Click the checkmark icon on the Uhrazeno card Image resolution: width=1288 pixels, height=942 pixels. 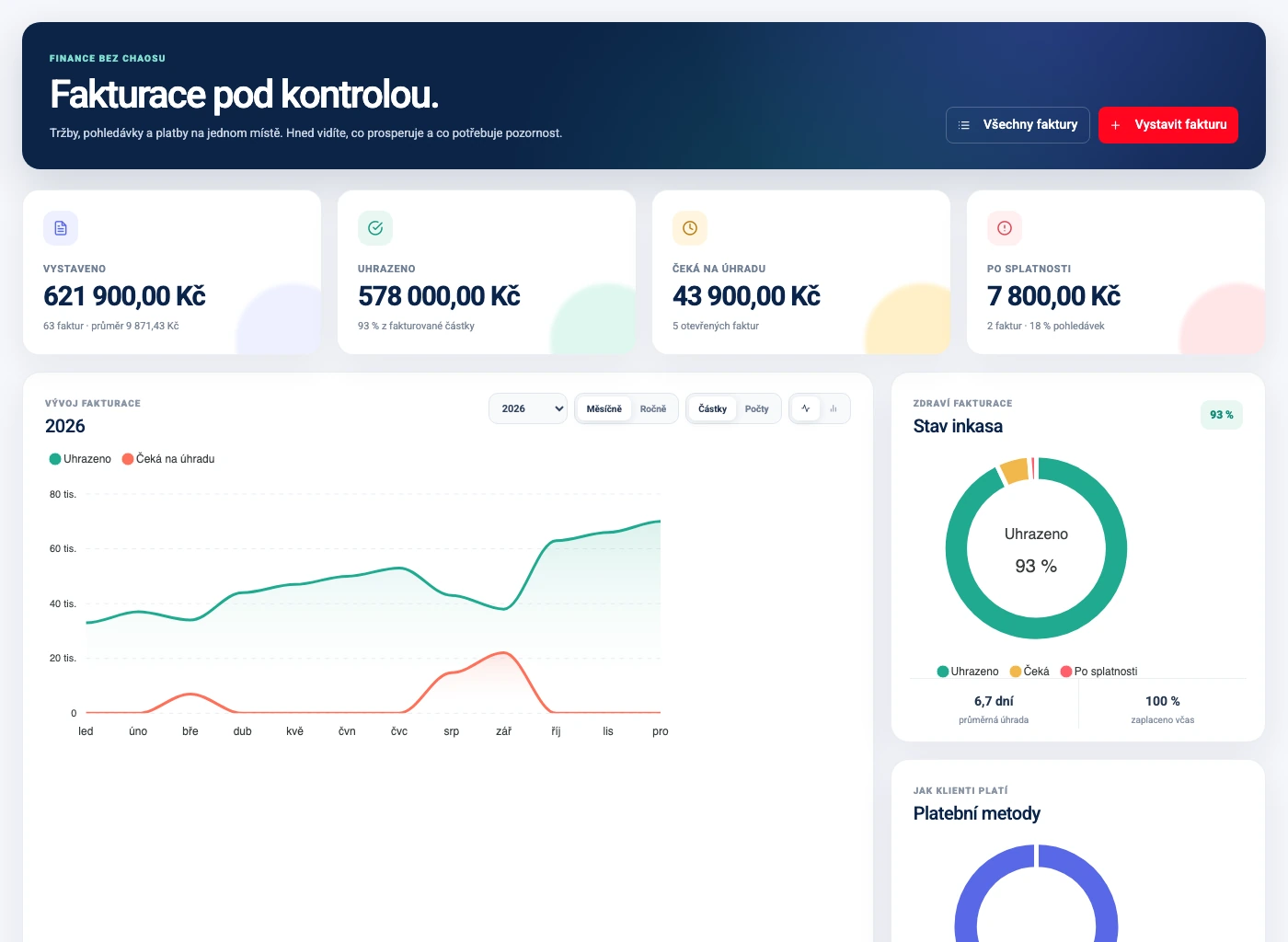[375, 228]
